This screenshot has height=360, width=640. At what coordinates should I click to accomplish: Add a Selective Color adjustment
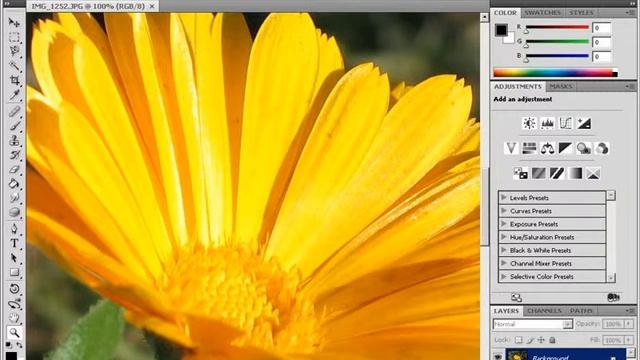click(x=593, y=173)
